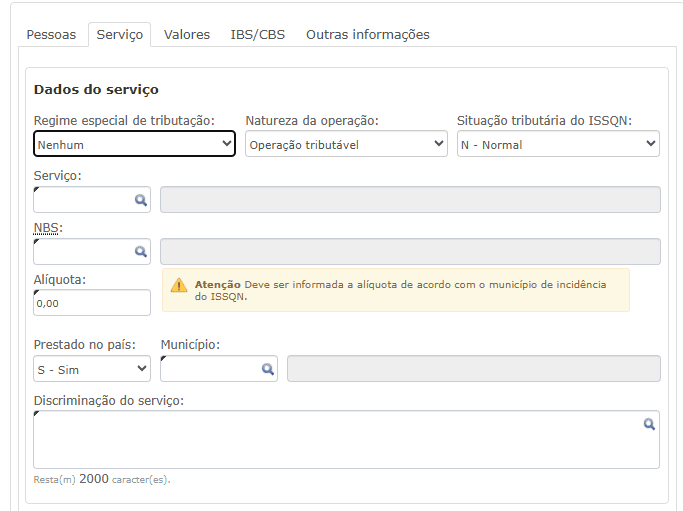Image resolution: width=683 pixels, height=511 pixels.
Task: Open the Município field search magnifier
Action: [268, 369]
